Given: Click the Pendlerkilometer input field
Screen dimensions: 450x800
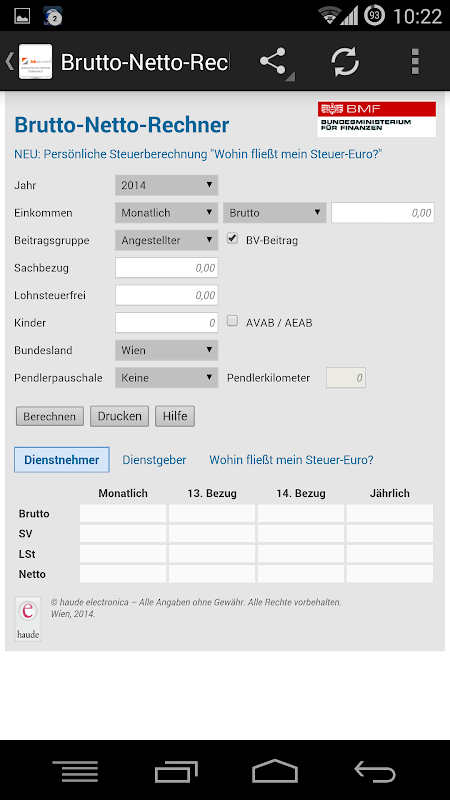Looking at the screenshot, I should [346, 378].
